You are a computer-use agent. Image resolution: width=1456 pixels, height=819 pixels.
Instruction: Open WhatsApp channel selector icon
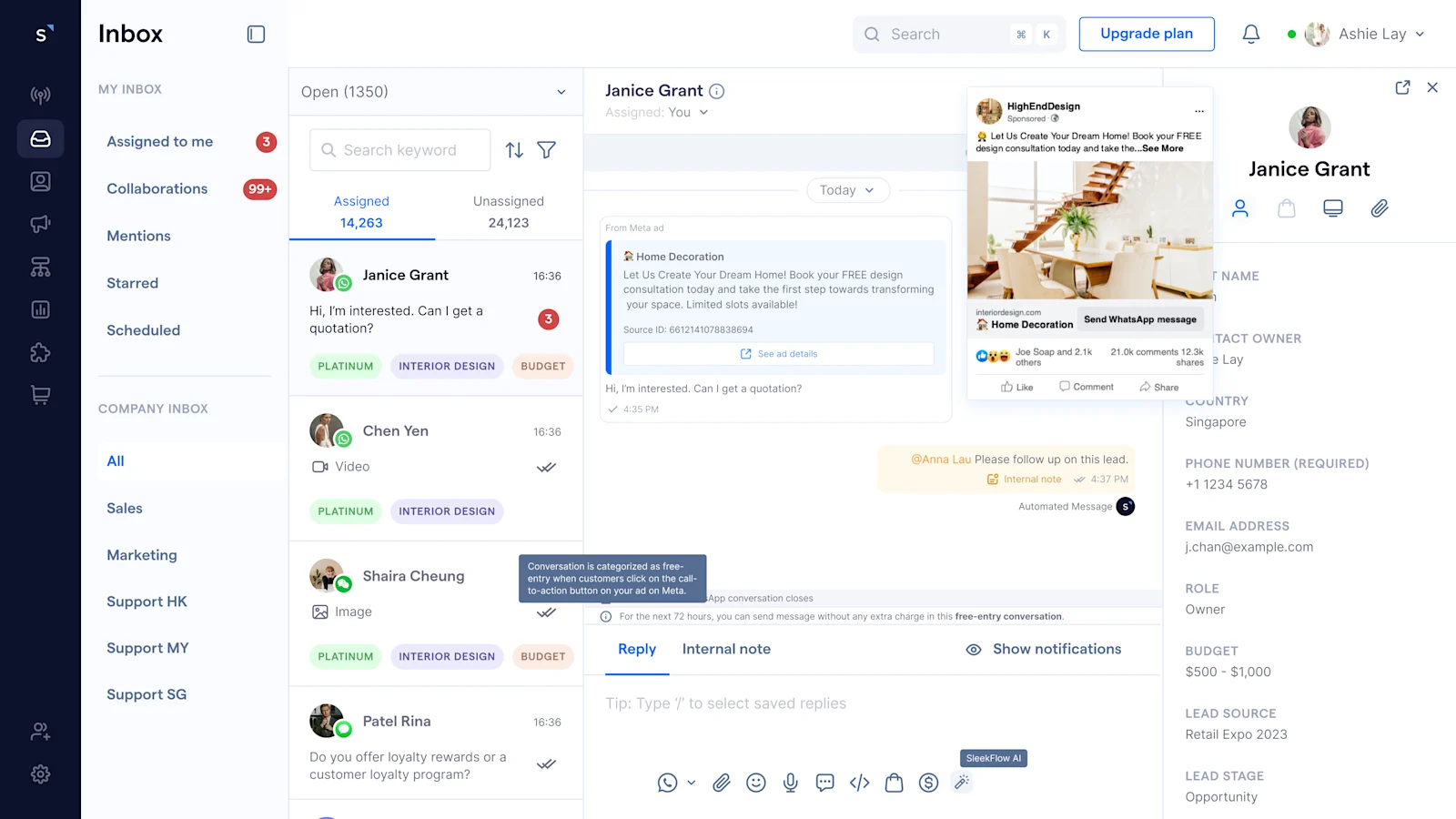click(667, 783)
